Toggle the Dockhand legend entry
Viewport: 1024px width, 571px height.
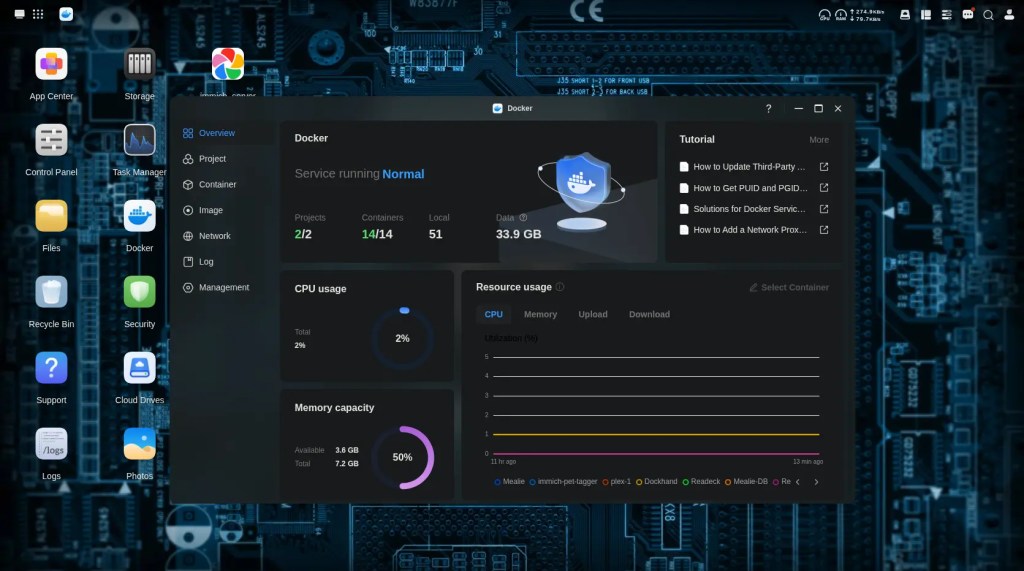click(x=656, y=481)
